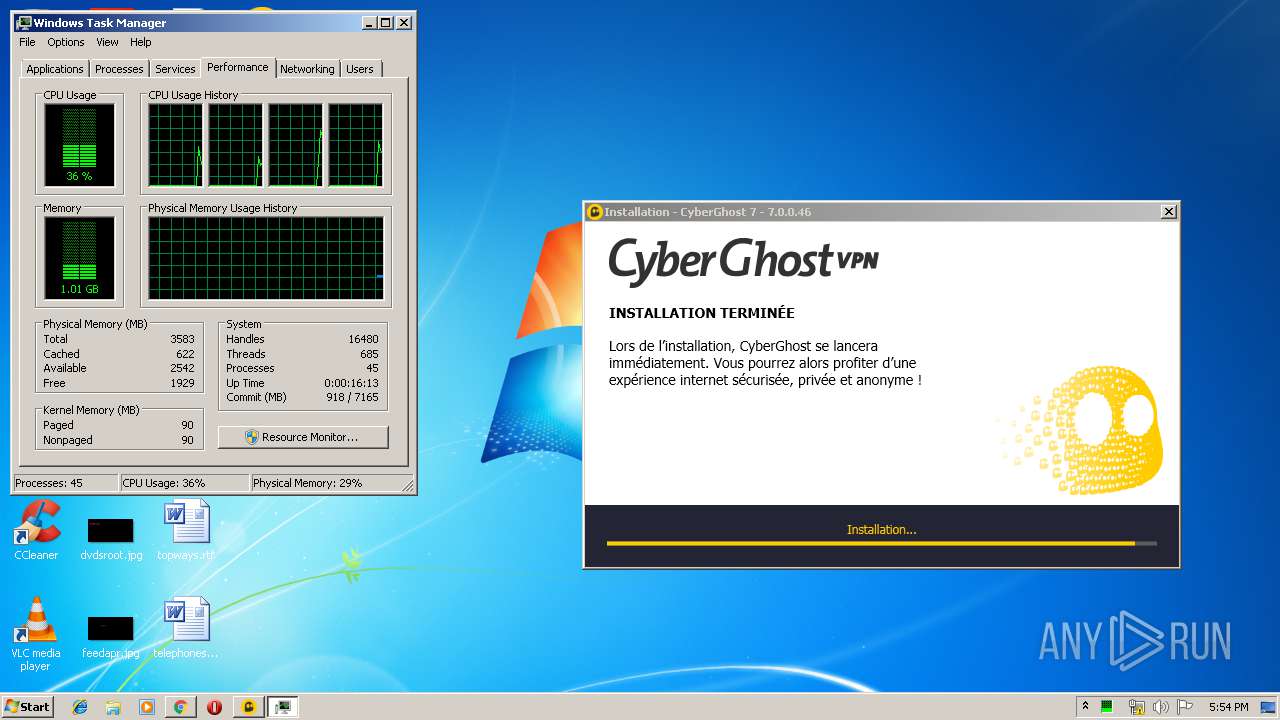Select the Performance tab

coord(238,67)
